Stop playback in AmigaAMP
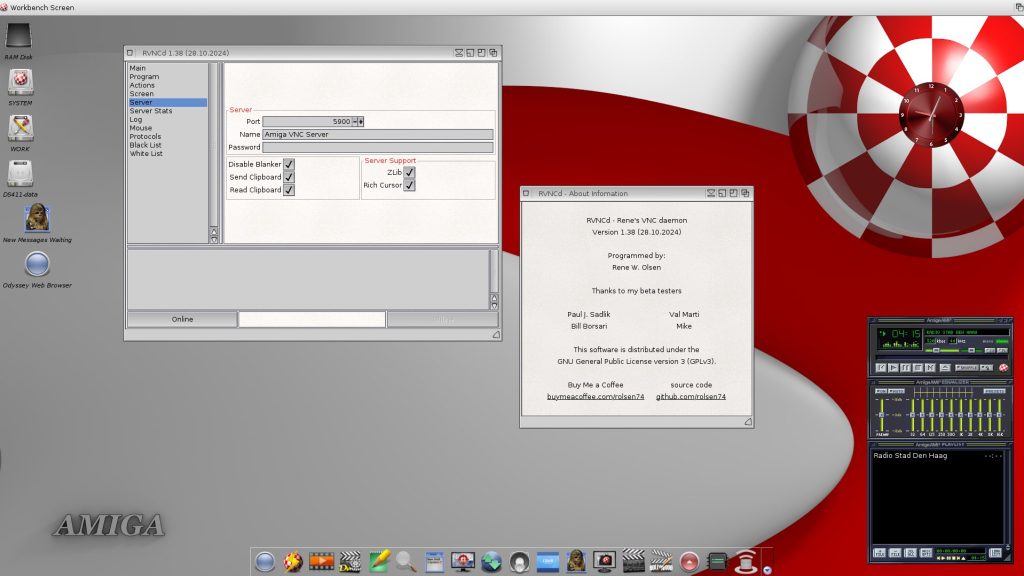 (x=918, y=368)
